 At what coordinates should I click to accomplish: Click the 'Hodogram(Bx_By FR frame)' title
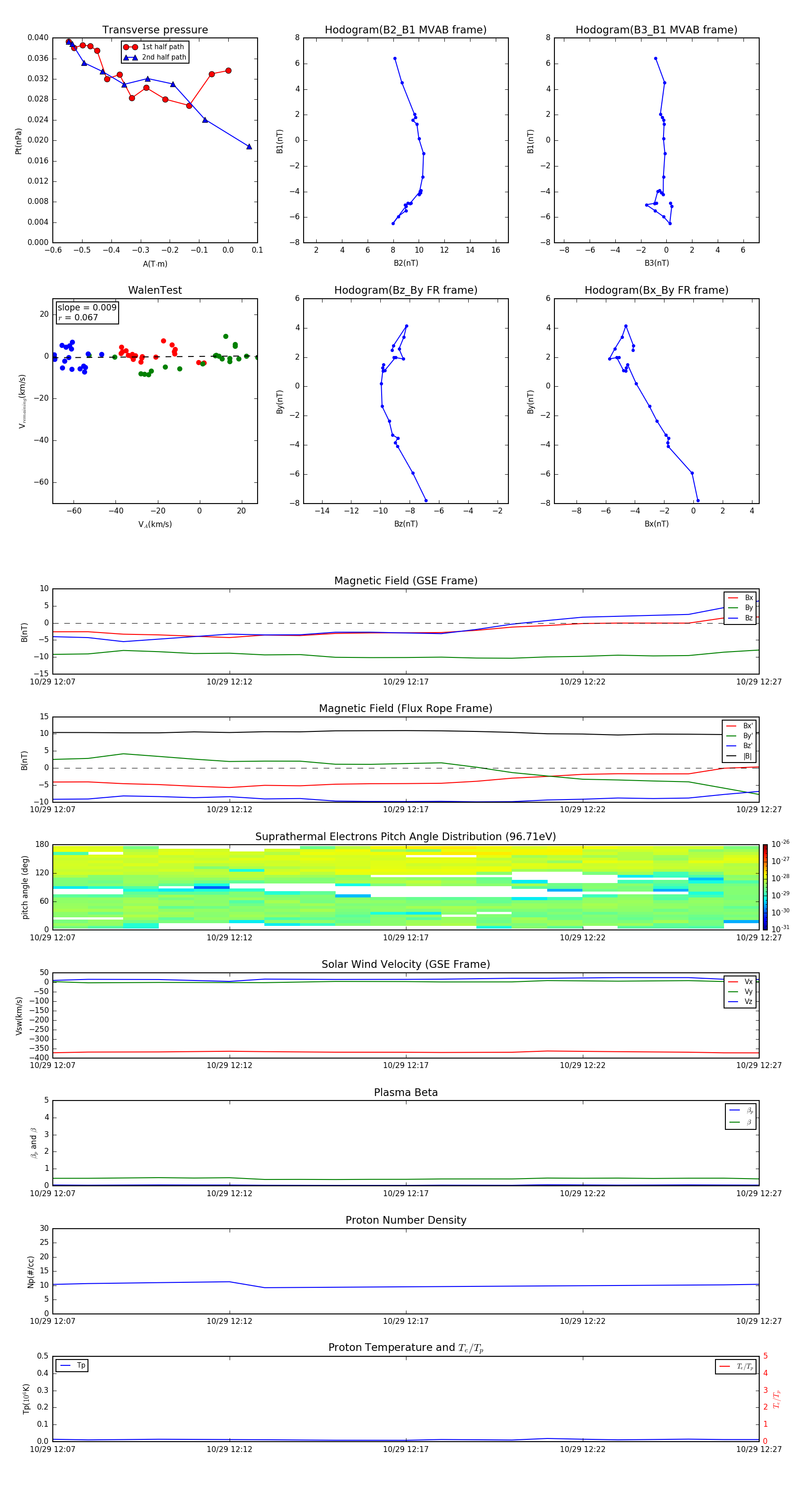tap(656, 290)
